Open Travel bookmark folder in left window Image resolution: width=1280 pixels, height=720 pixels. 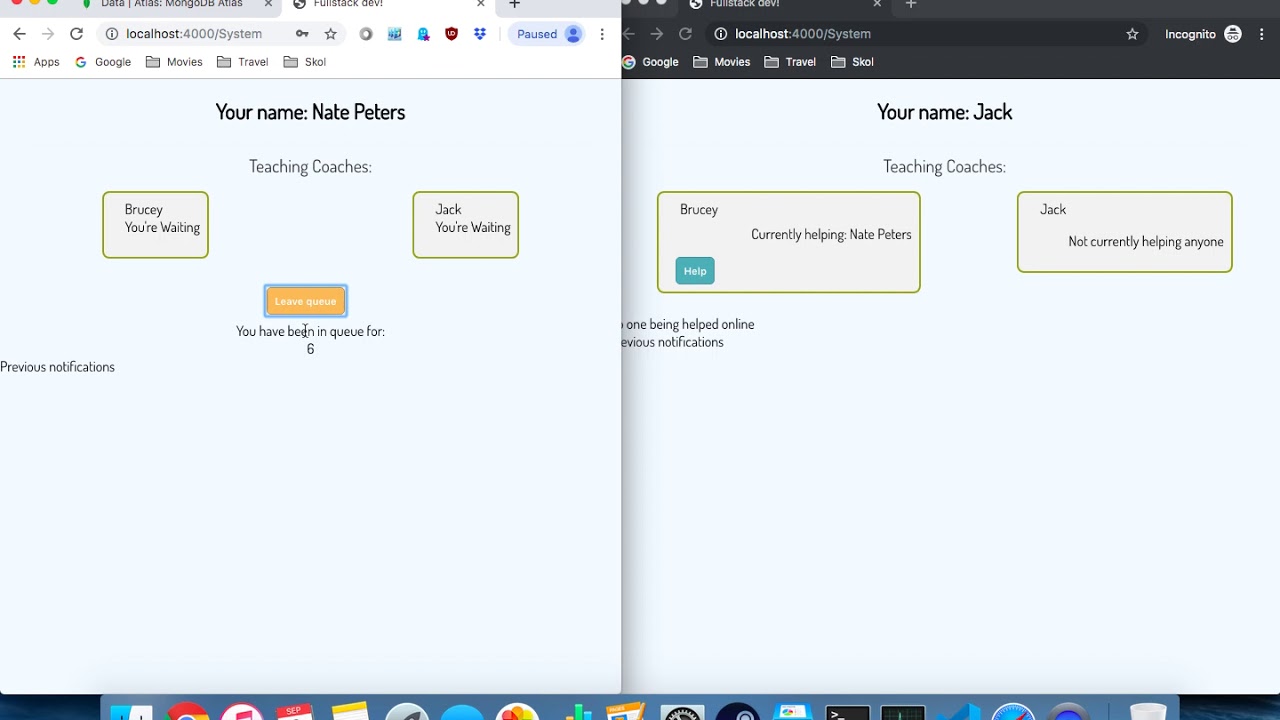pos(242,62)
